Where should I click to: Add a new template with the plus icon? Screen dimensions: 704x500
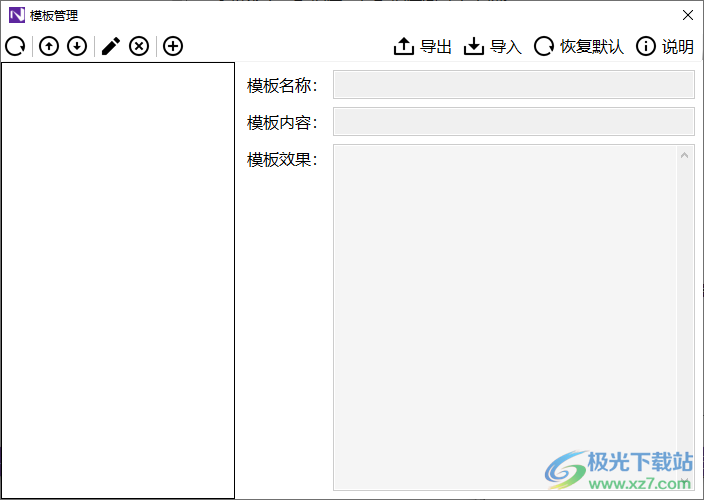click(173, 46)
